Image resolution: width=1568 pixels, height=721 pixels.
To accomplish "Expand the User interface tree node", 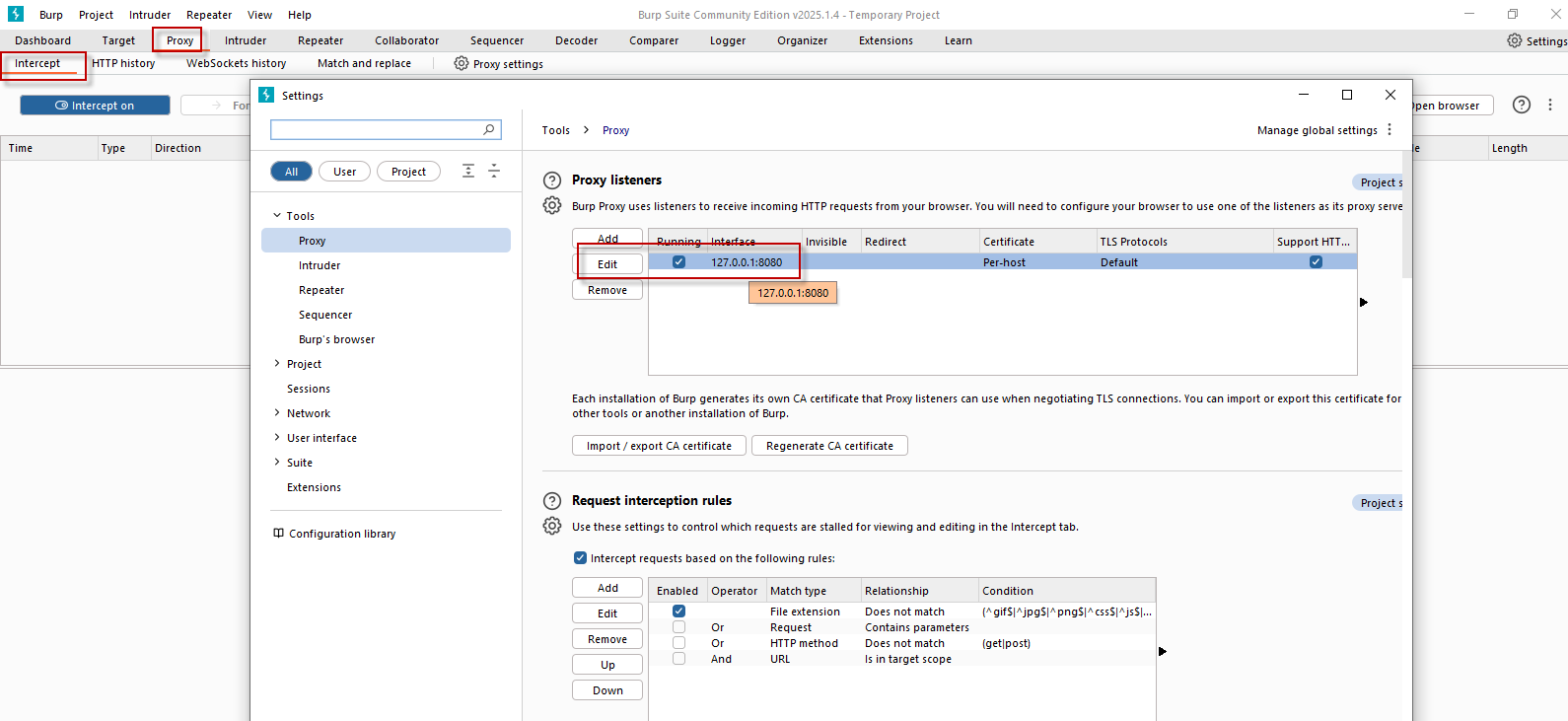I will [x=277, y=437].
